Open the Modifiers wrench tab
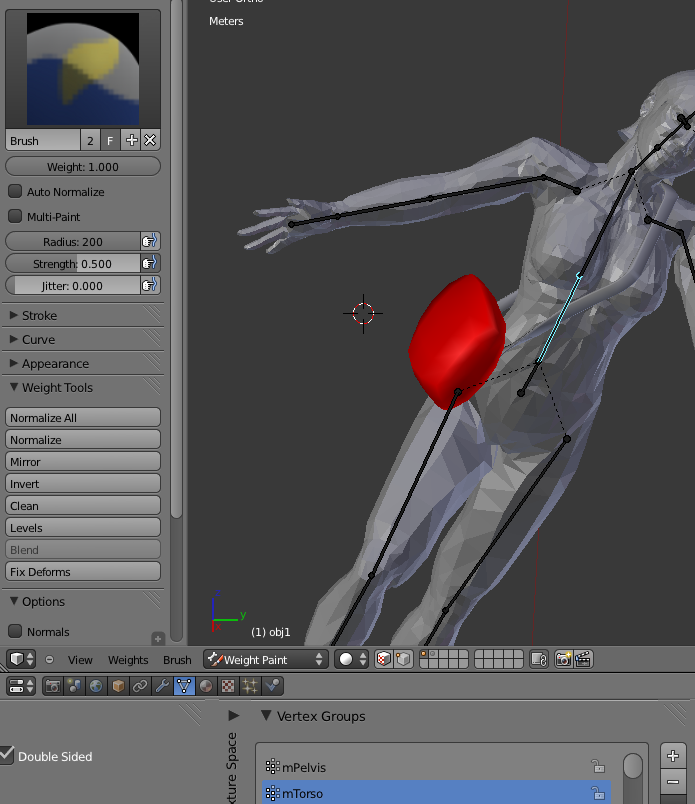This screenshot has width=695, height=804. click(x=162, y=686)
